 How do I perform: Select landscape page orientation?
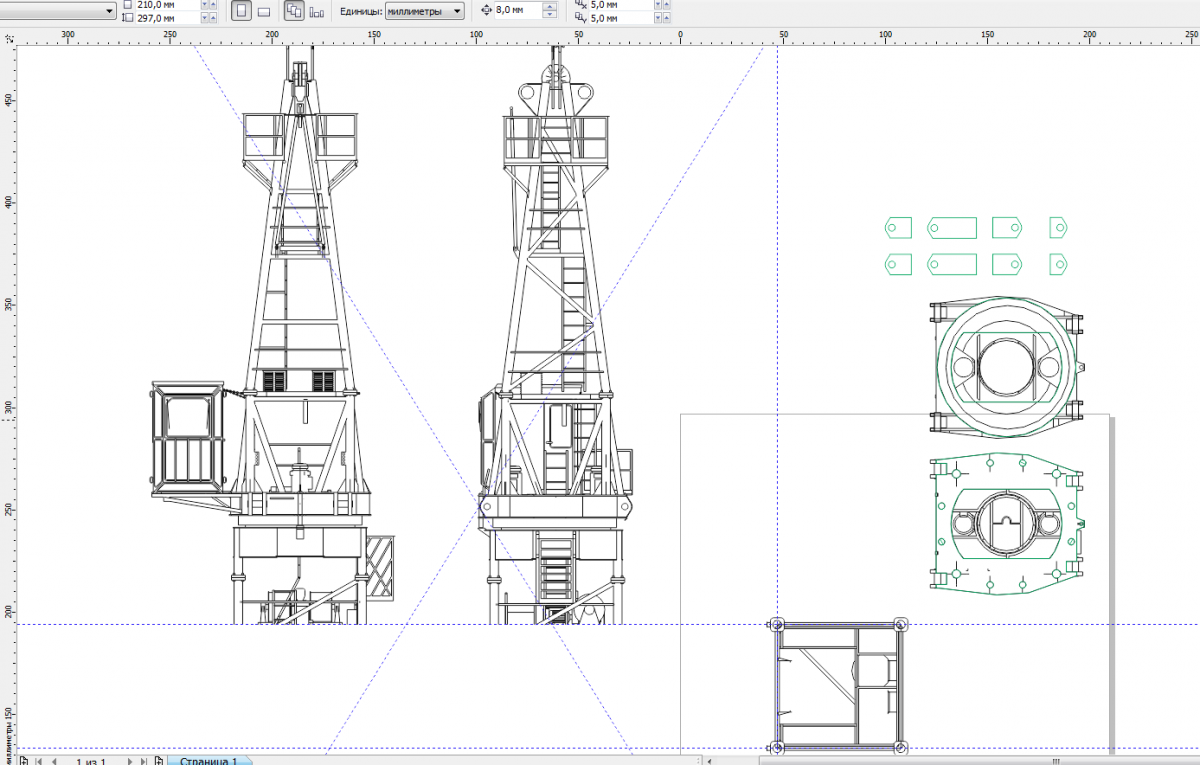264,11
